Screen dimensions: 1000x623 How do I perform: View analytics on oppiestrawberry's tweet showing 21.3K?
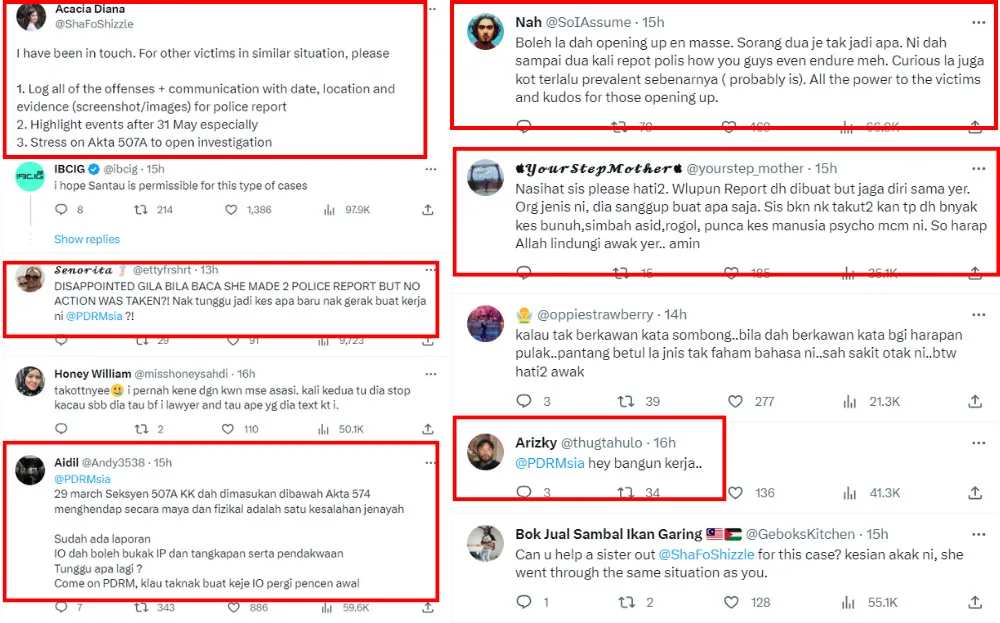pos(851,401)
